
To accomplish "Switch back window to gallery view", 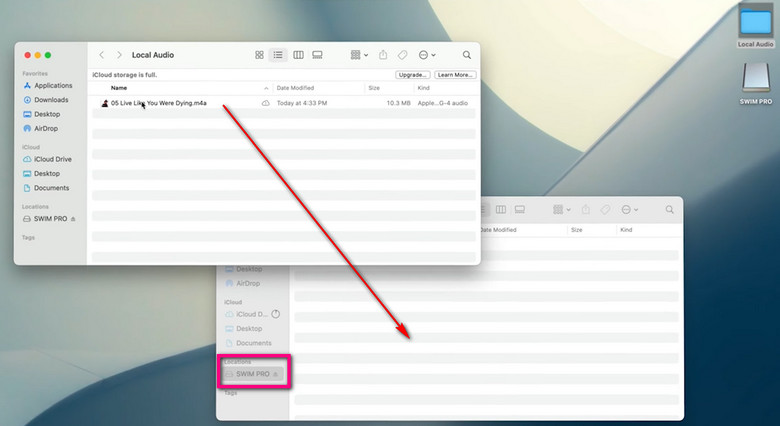I will click(520, 210).
